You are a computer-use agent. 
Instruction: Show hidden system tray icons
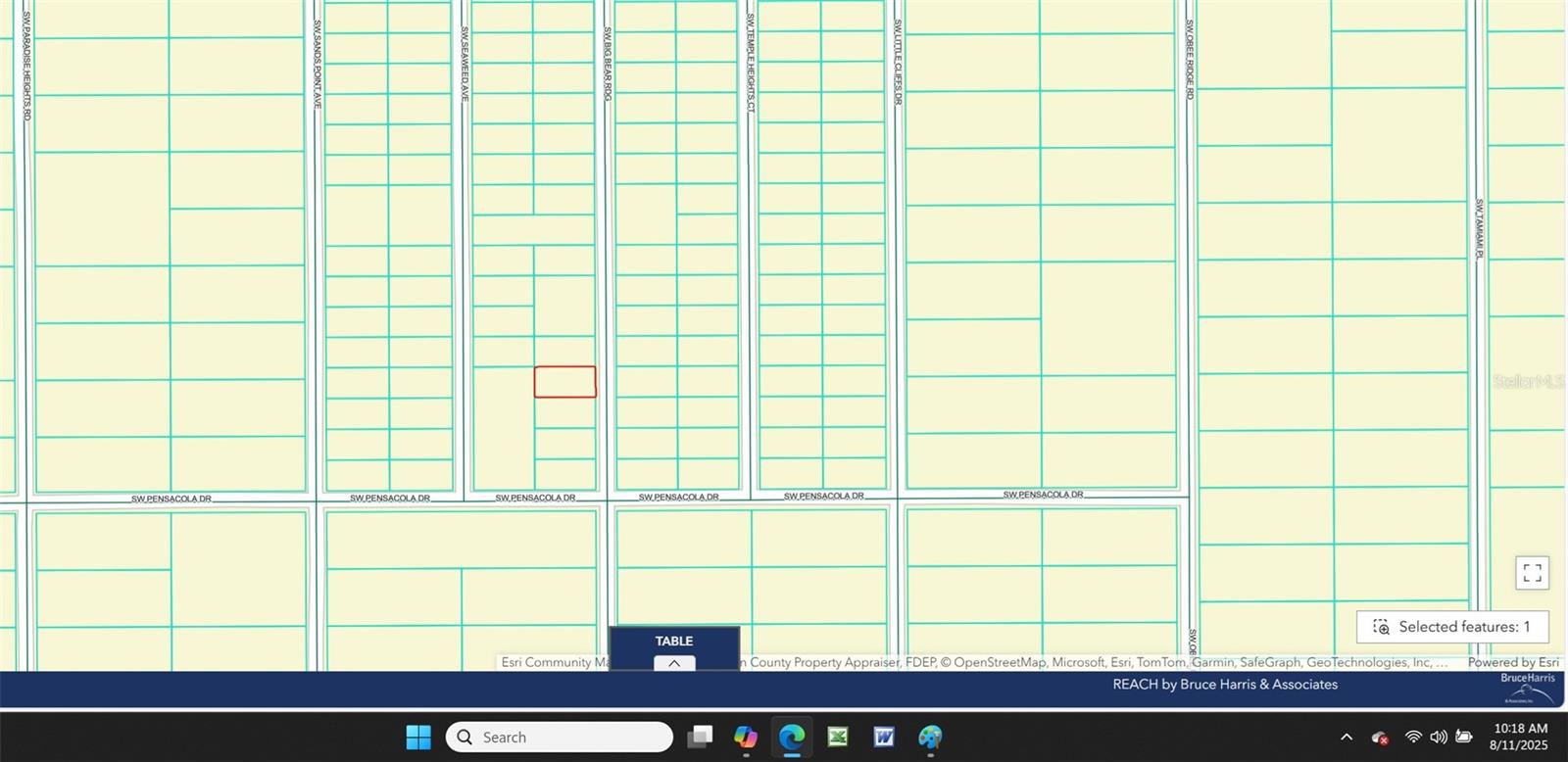tap(1347, 738)
